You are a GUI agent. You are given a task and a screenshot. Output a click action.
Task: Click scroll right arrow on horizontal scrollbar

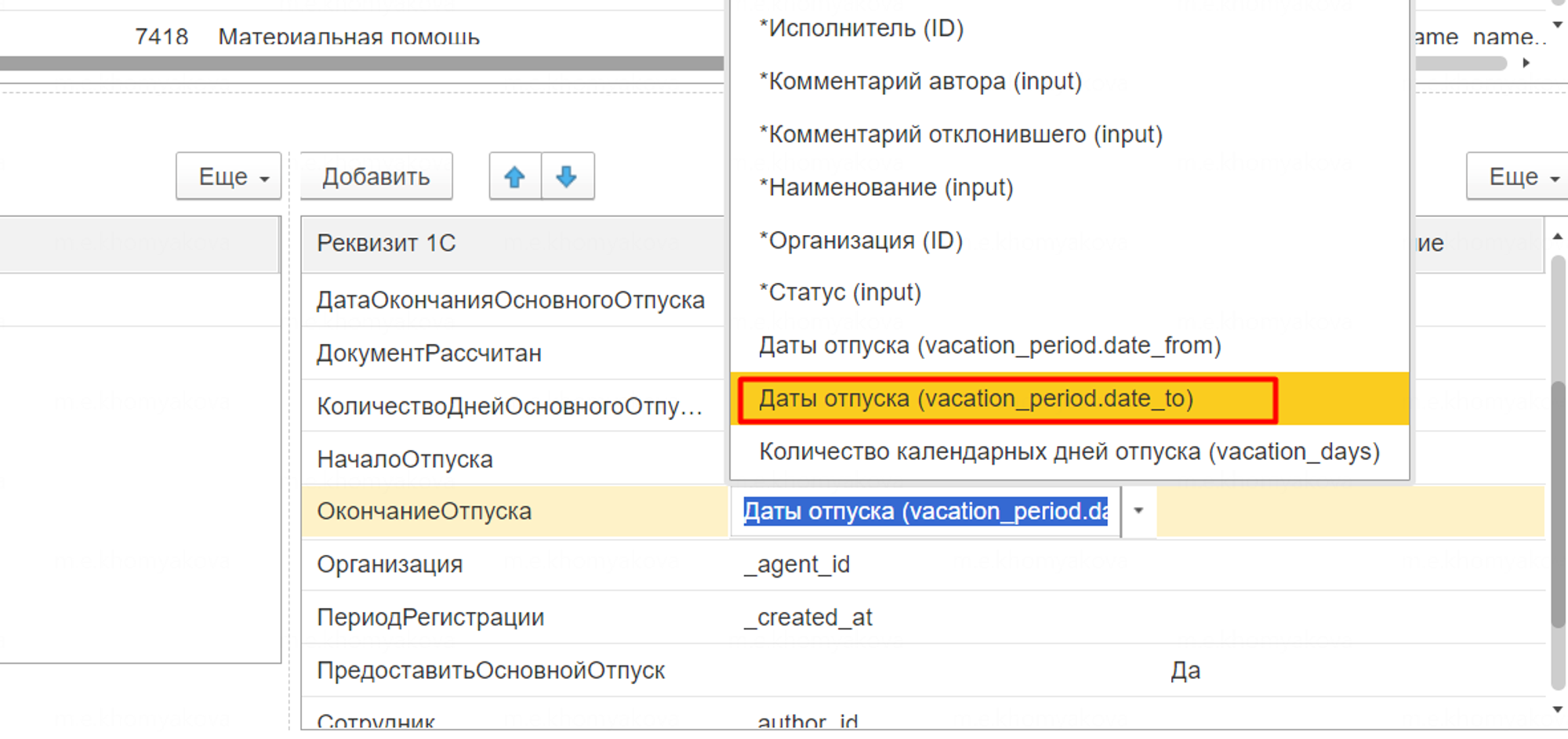pos(1526,63)
